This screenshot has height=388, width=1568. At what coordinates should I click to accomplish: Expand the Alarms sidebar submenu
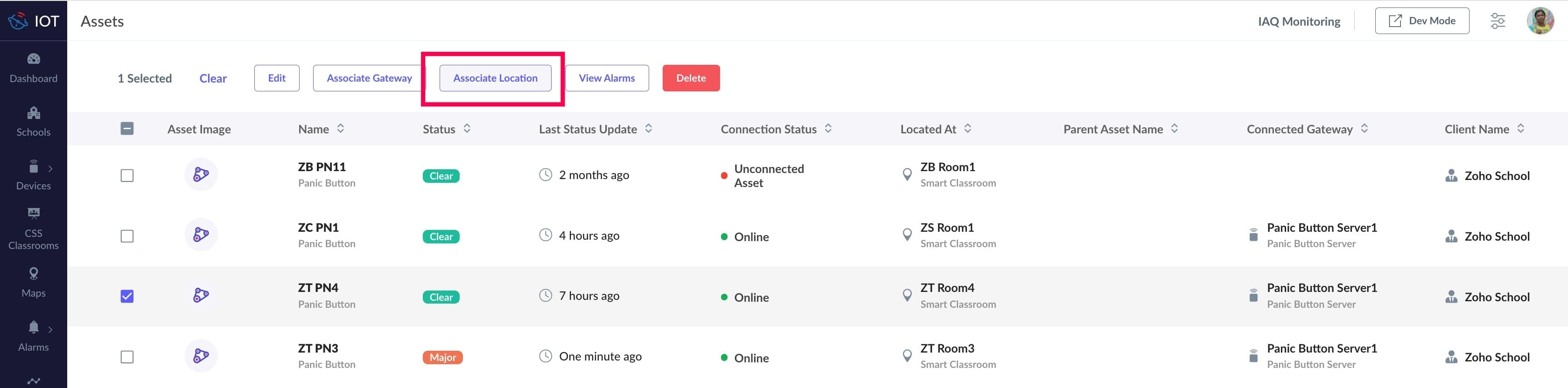[x=50, y=330]
